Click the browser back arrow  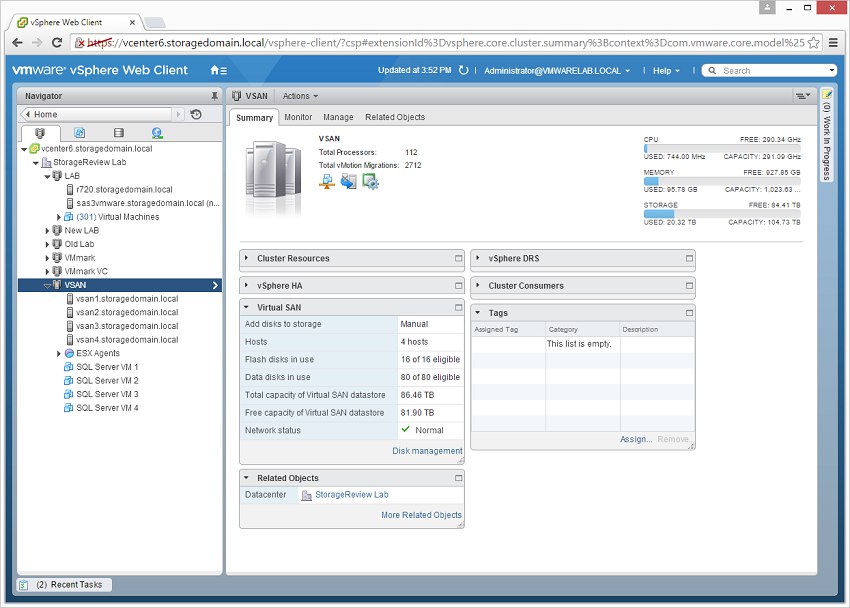(17, 42)
